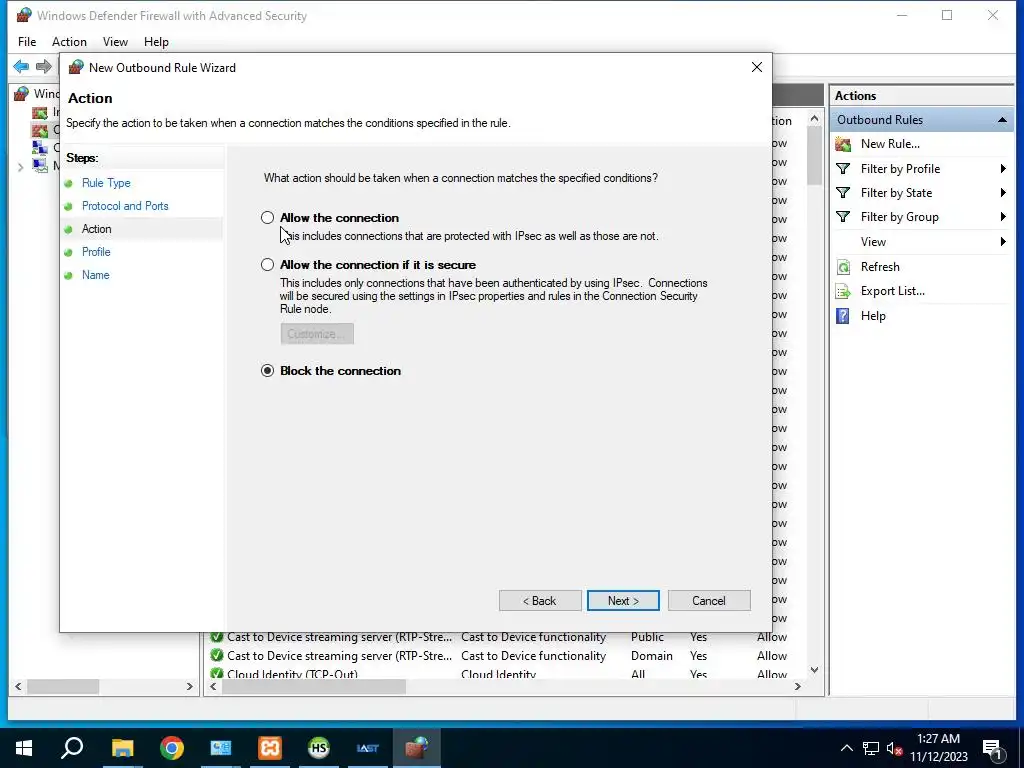The image size is (1024, 768).
Task: Click the Filter by State funnel icon
Action: click(x=843, y=193)
